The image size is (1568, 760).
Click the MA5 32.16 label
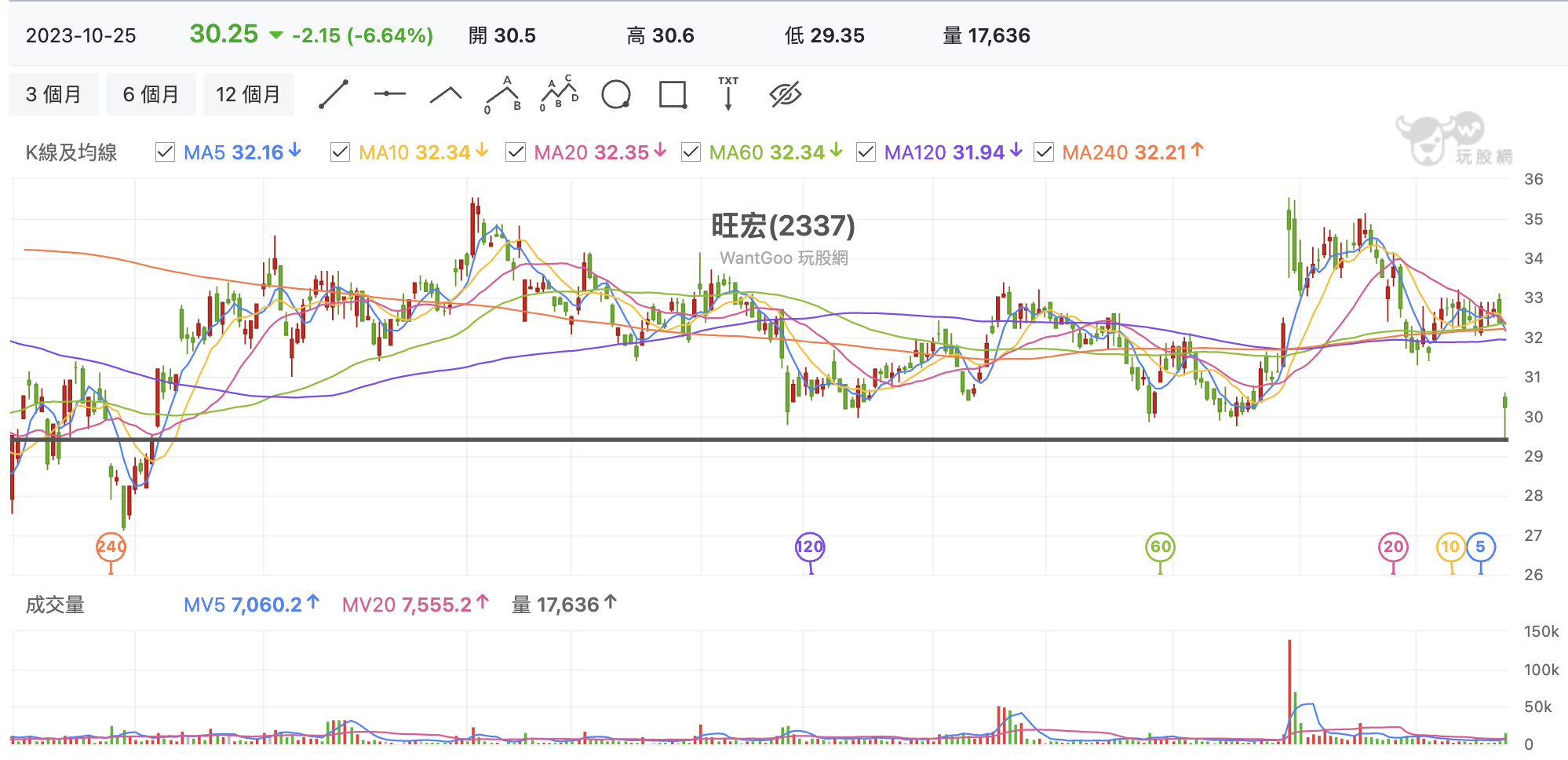point(233,152)
